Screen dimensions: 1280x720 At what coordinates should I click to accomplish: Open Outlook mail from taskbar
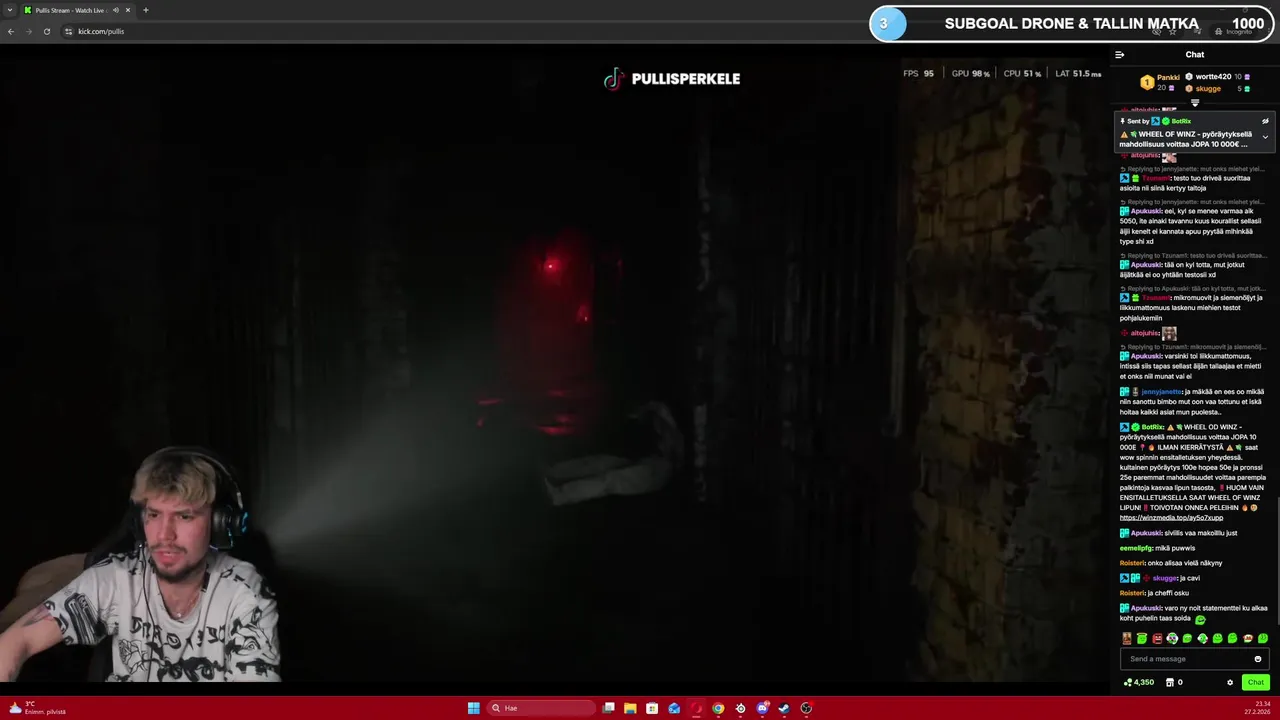click(x=674, y=708)
